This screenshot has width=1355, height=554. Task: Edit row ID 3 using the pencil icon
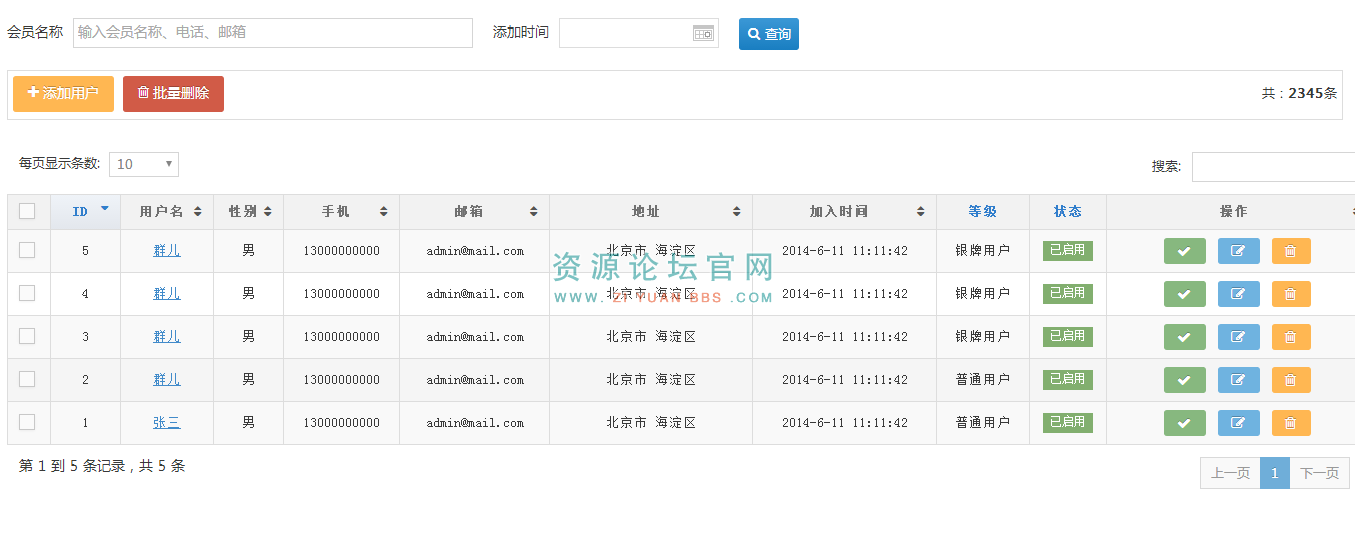tap(1238, 337)
